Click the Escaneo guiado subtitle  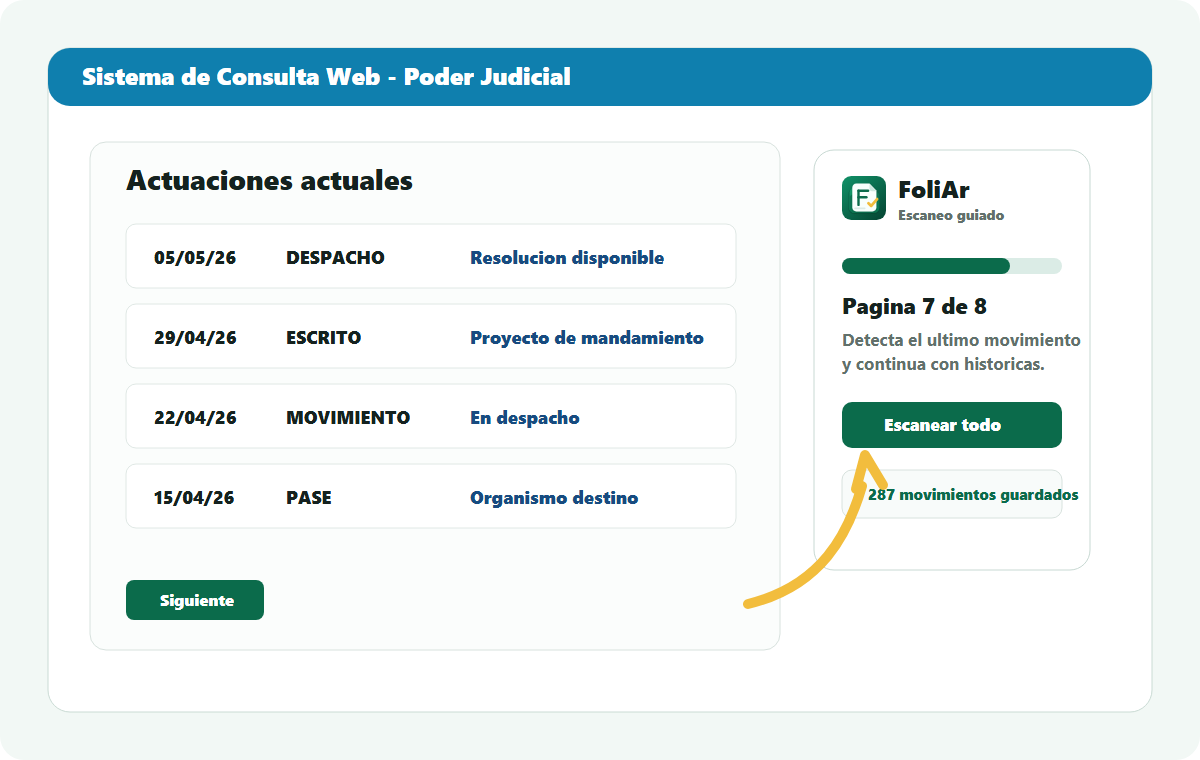point(951,216)
